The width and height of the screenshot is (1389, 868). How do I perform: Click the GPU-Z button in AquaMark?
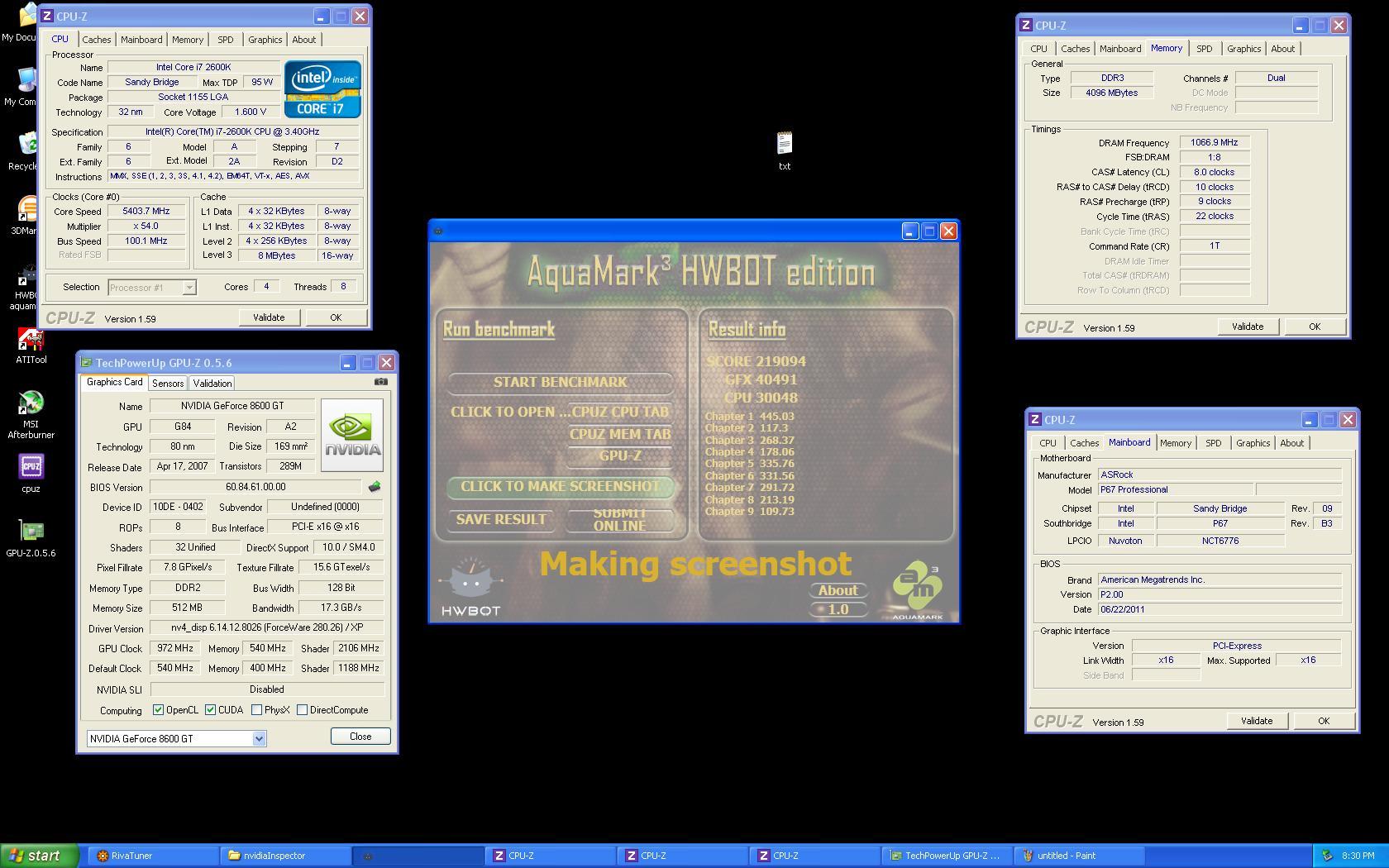620,455
